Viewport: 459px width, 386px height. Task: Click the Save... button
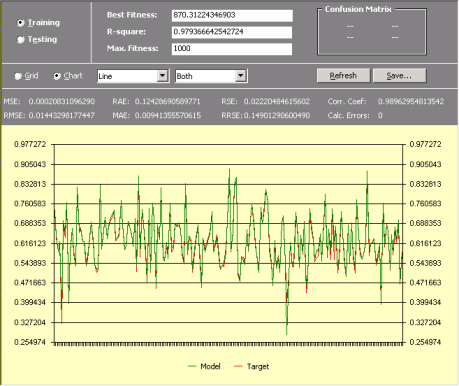click(399, 76)
